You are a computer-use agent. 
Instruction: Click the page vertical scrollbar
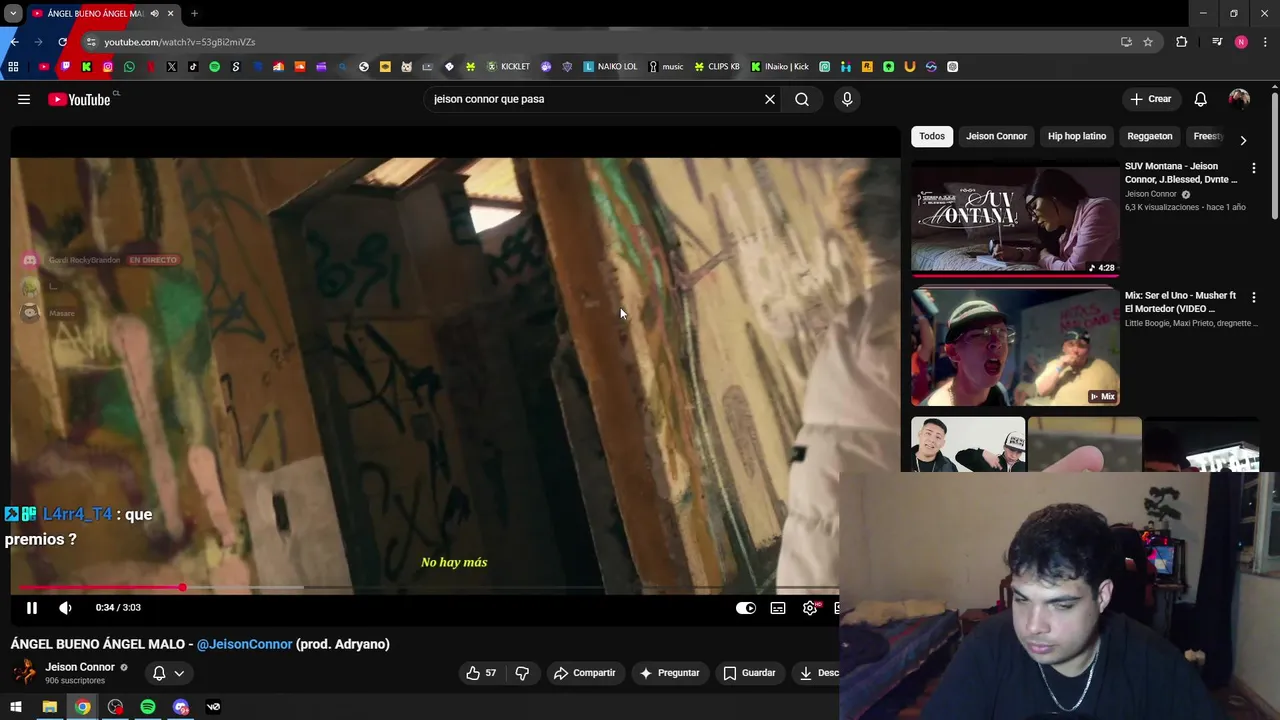[1275, 155]
